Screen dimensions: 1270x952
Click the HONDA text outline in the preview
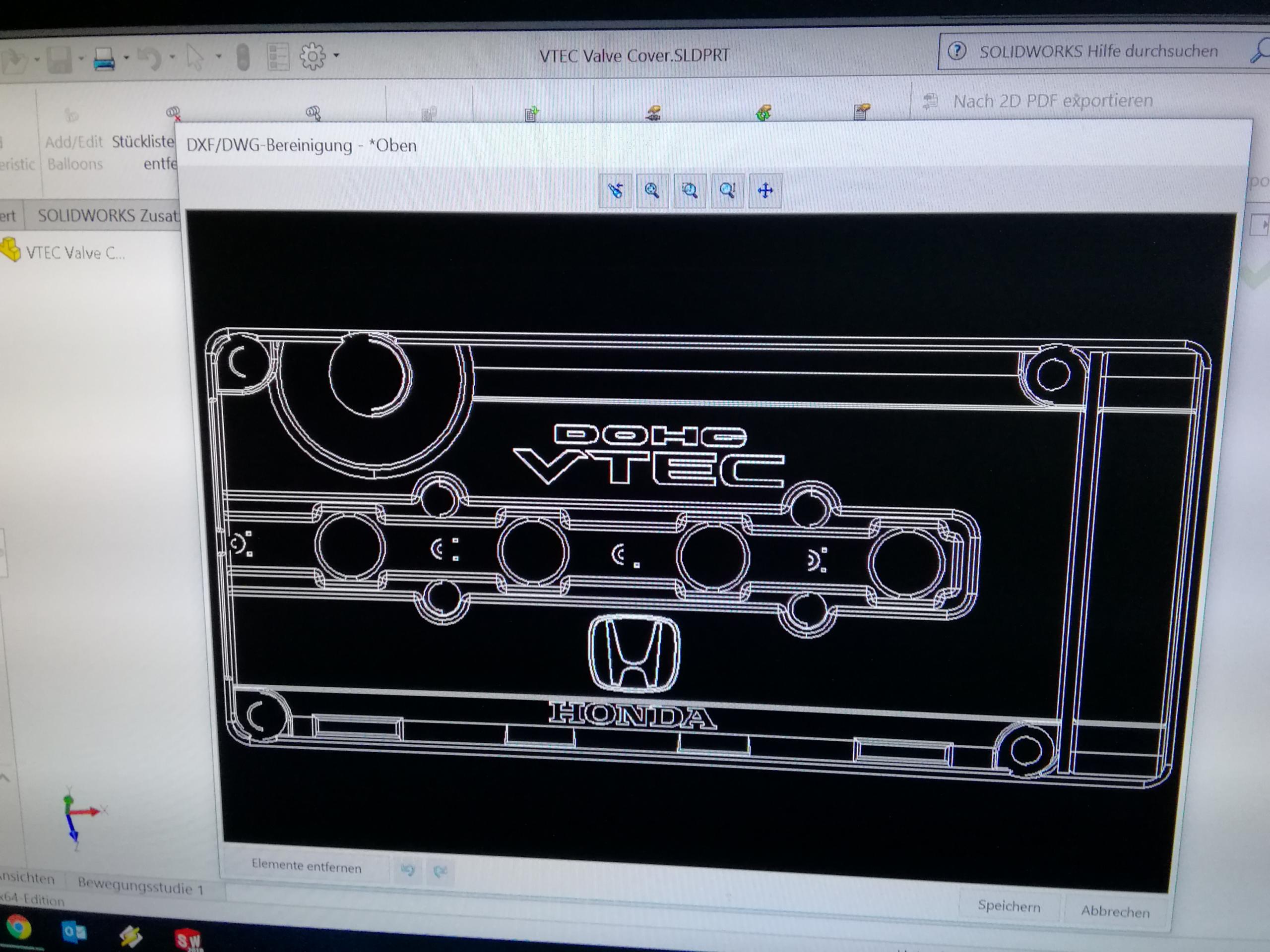click(633, 715)
